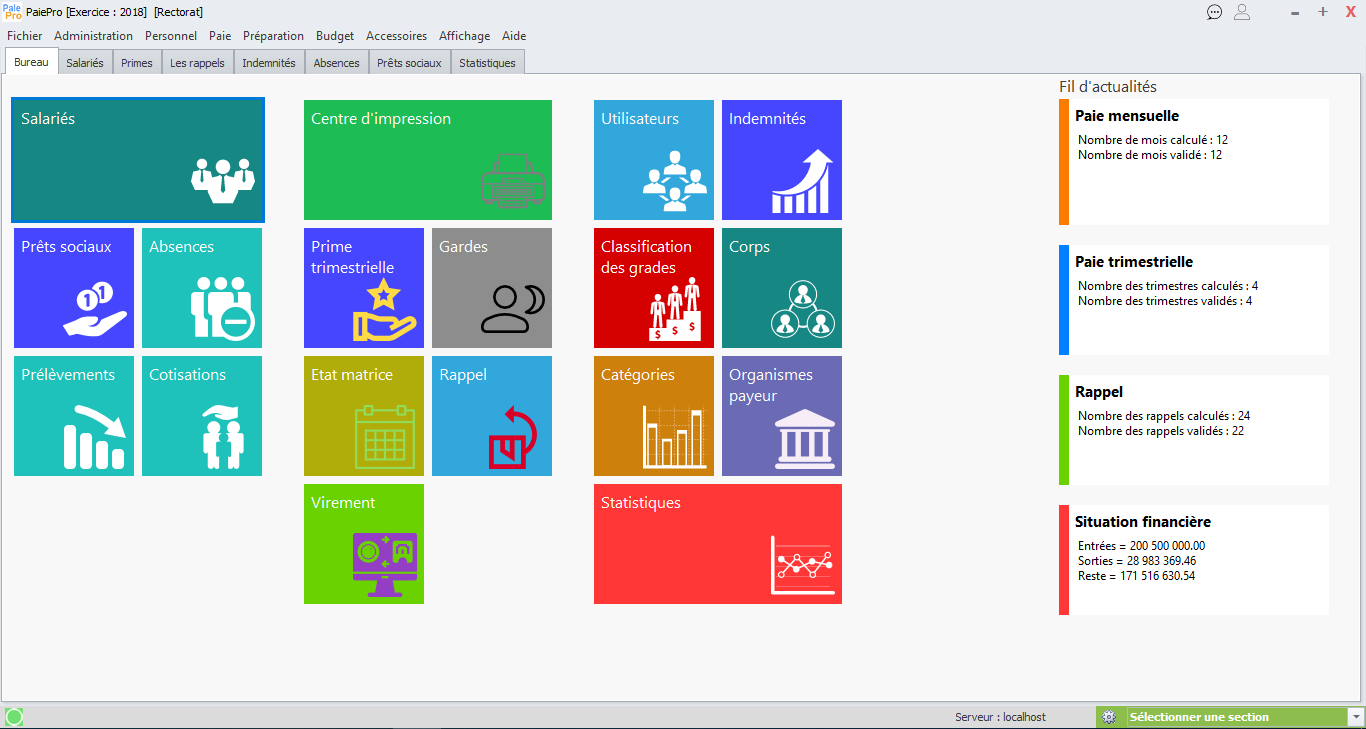Screen dimensions: 1366x729
Task: Open the Prime trimestrielle tile
Action: [364, 288]
